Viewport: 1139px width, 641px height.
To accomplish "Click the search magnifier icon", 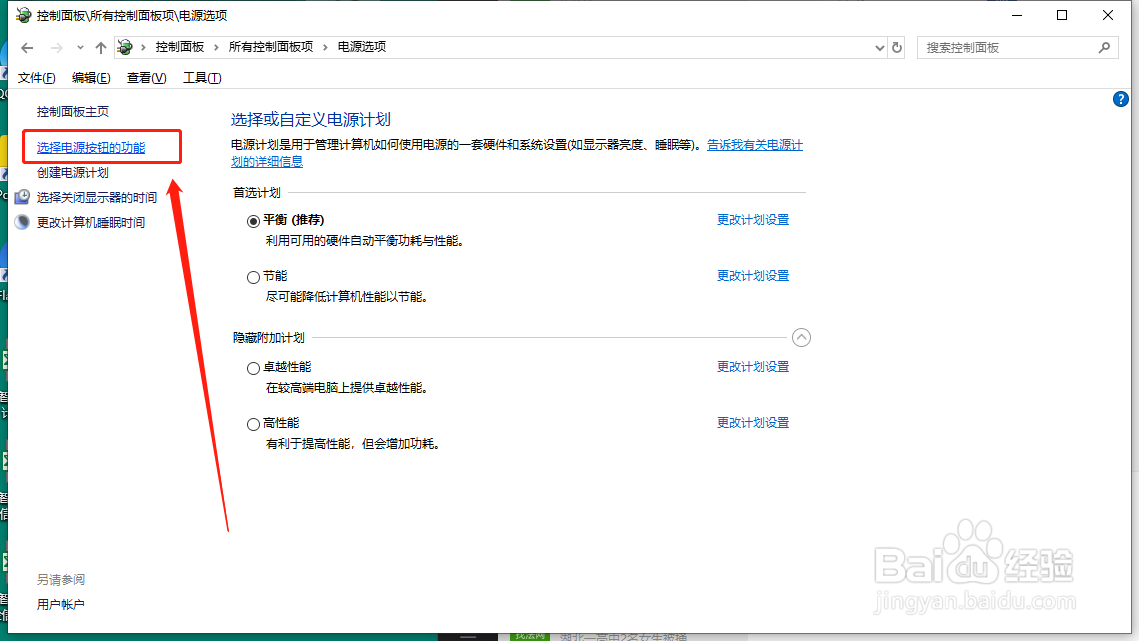I will (1104, 47).
